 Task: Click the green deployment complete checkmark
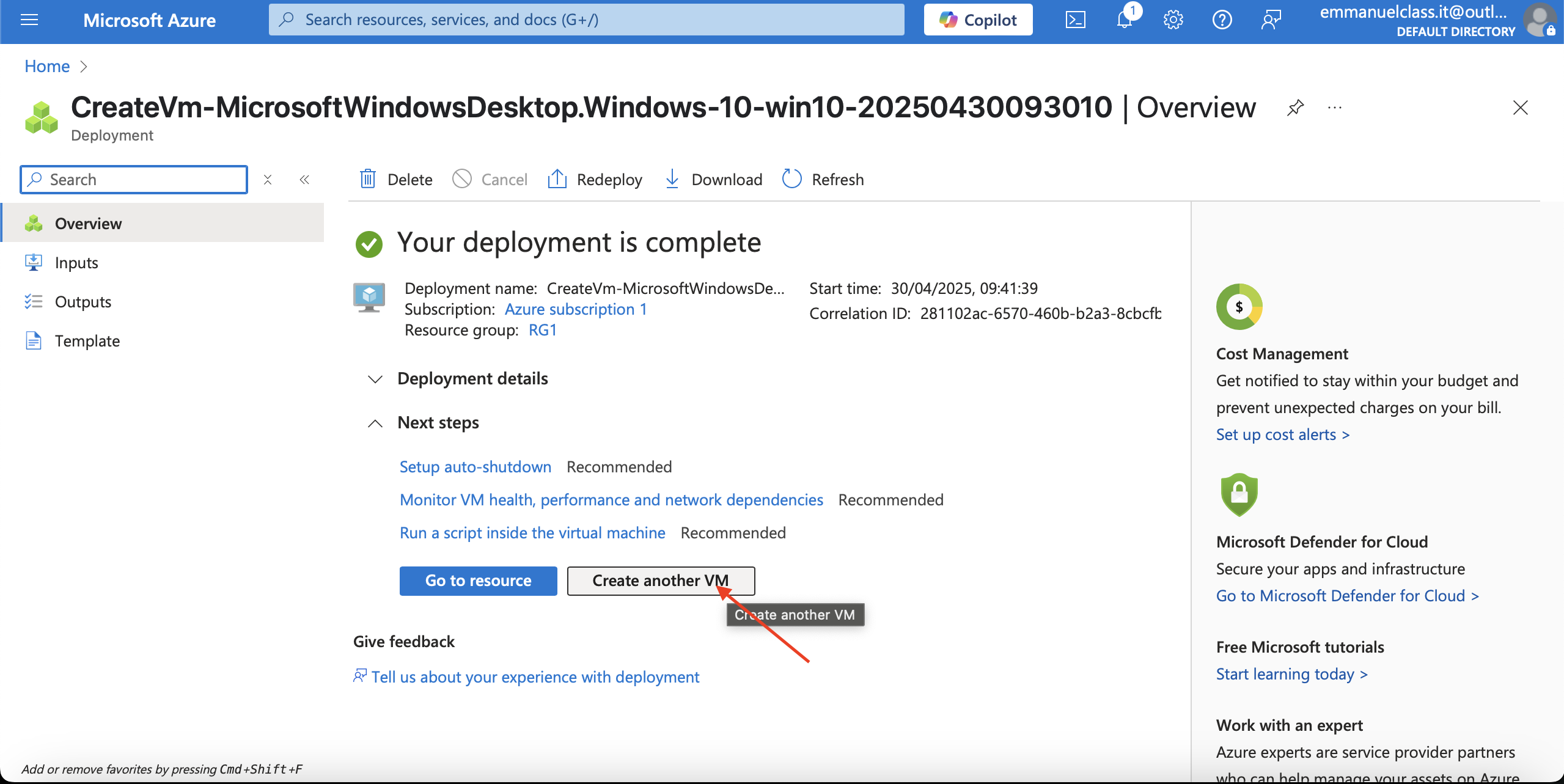[x=369, y=244]
